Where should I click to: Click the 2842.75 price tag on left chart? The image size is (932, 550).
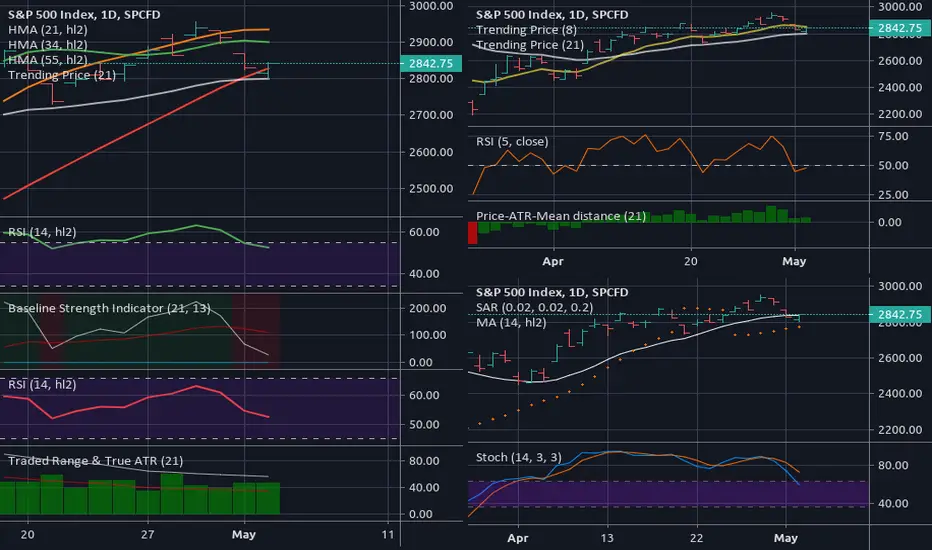coord(432,64)
